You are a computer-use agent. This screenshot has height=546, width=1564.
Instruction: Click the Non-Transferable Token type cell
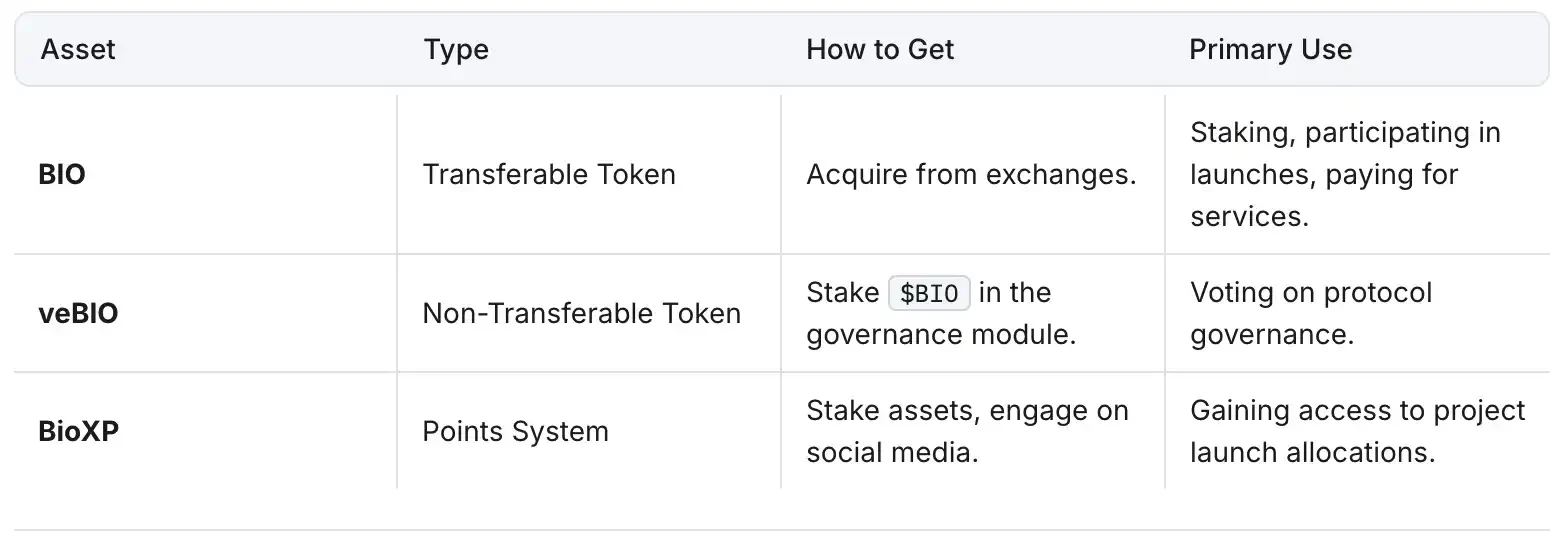point(581,314)
